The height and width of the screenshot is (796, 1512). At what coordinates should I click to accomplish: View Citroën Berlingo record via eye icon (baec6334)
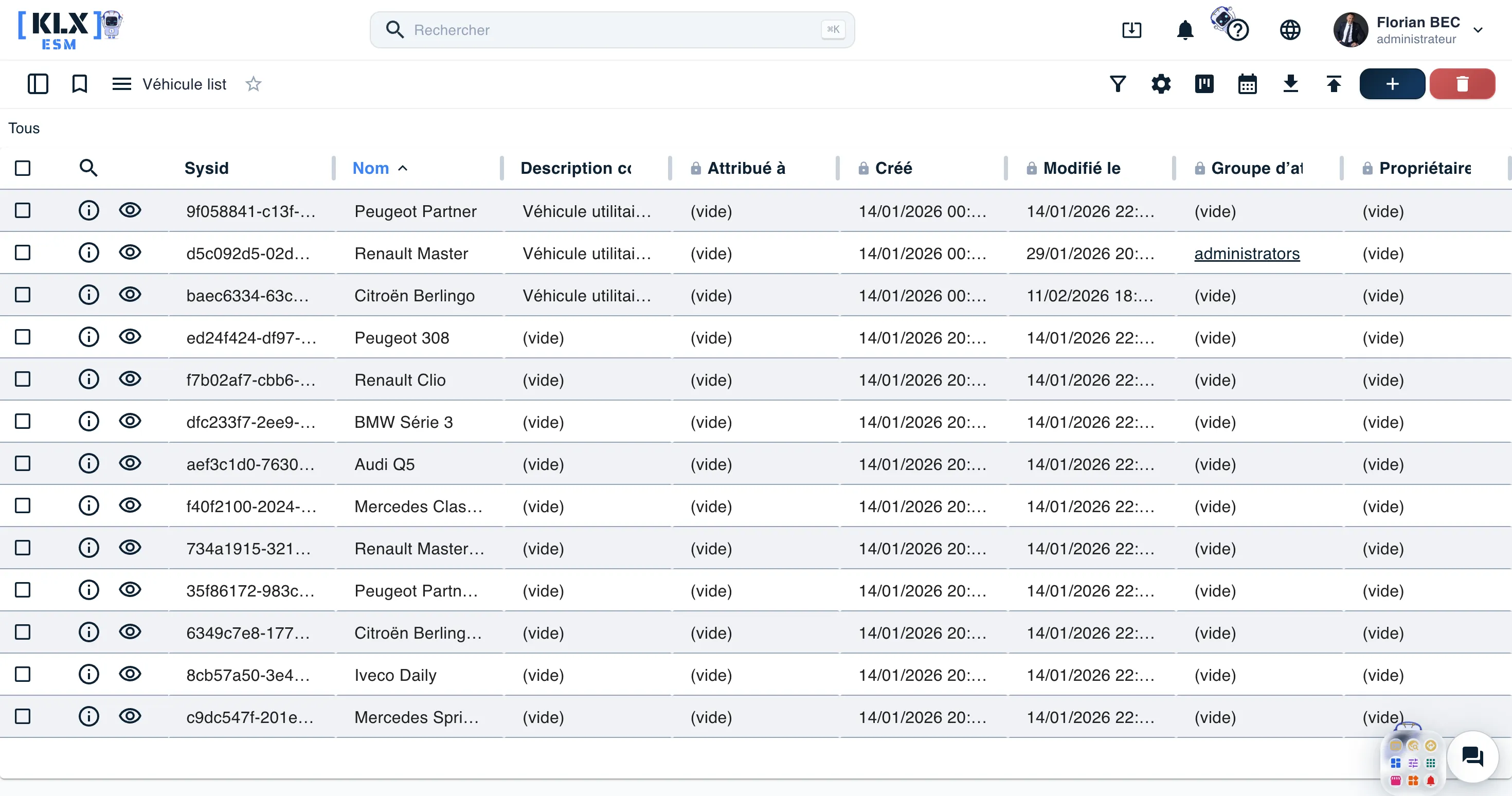130,294
